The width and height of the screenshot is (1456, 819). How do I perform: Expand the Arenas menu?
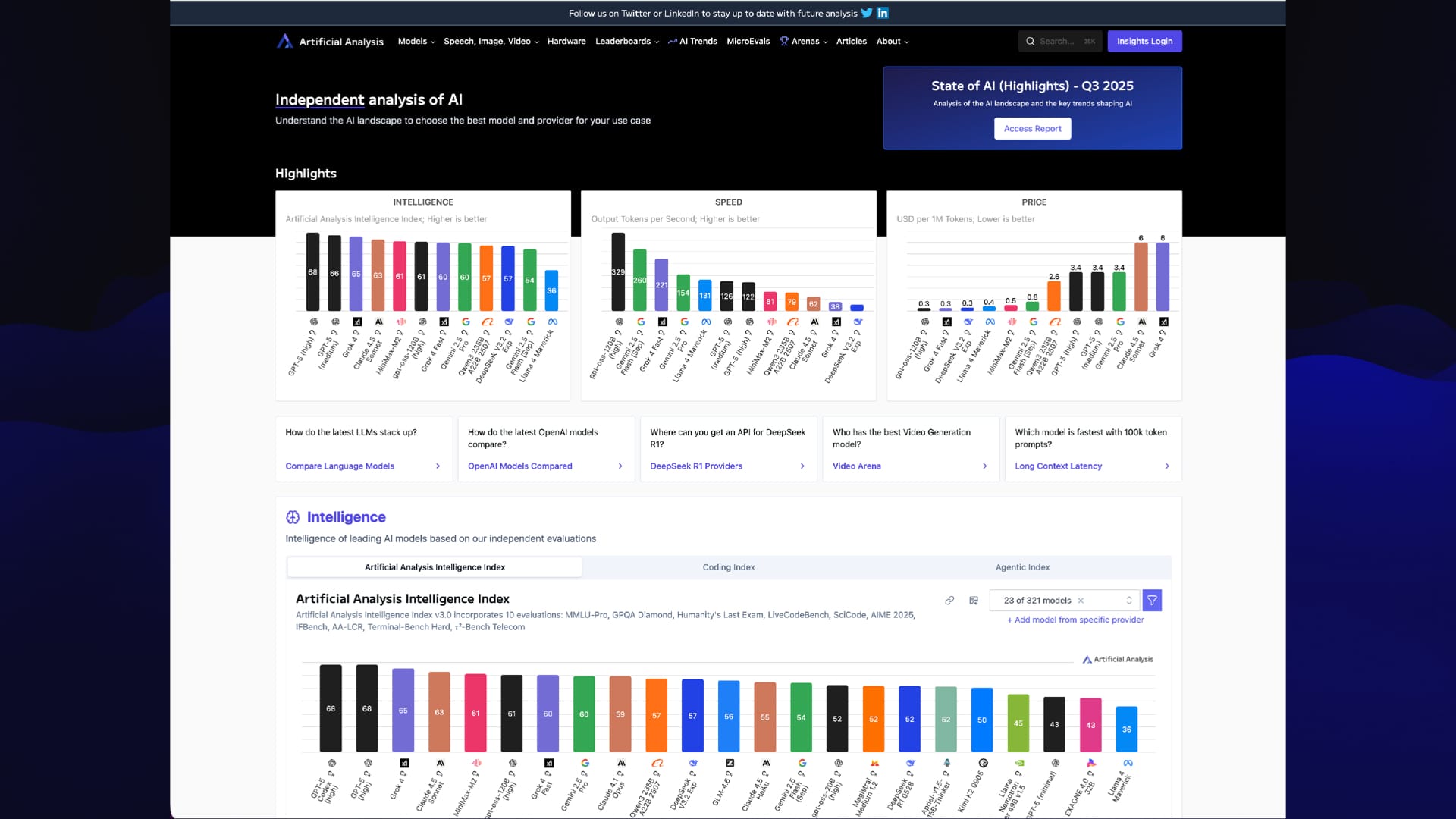pyautogui.click(x=804, y=41)
